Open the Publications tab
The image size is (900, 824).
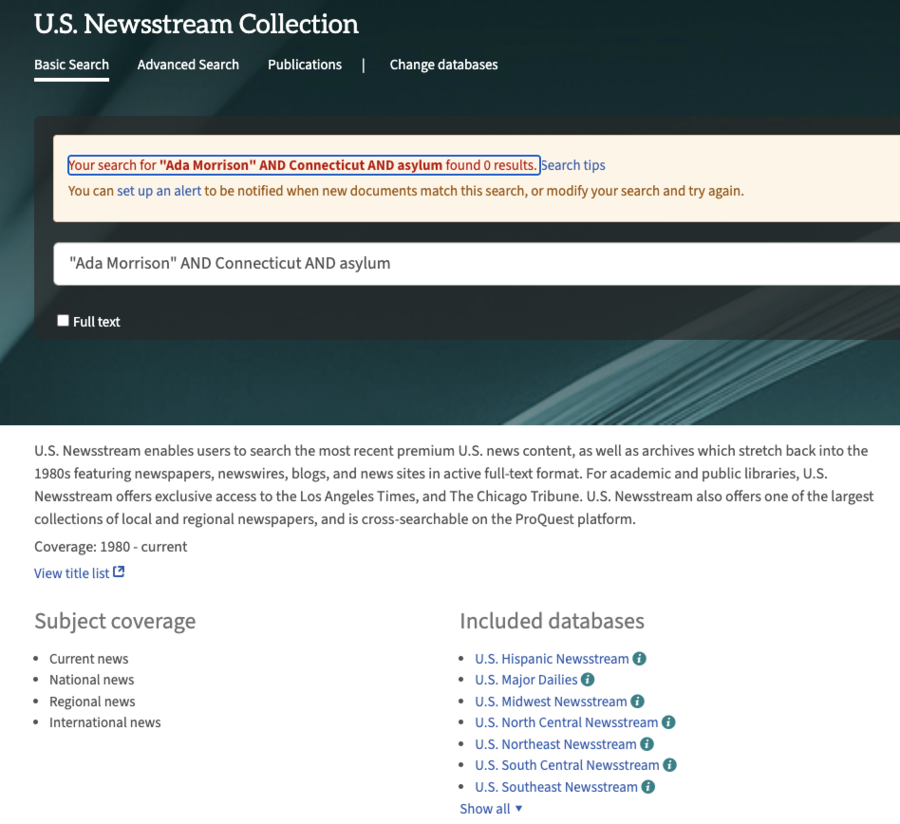(304, 64)
